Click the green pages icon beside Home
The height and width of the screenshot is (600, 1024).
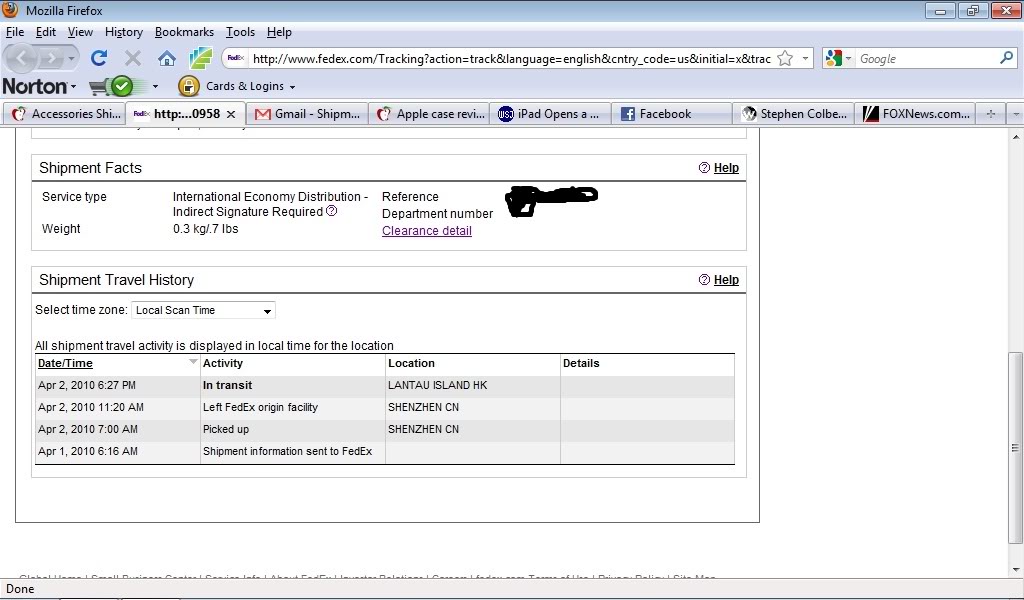click(200, 58)
